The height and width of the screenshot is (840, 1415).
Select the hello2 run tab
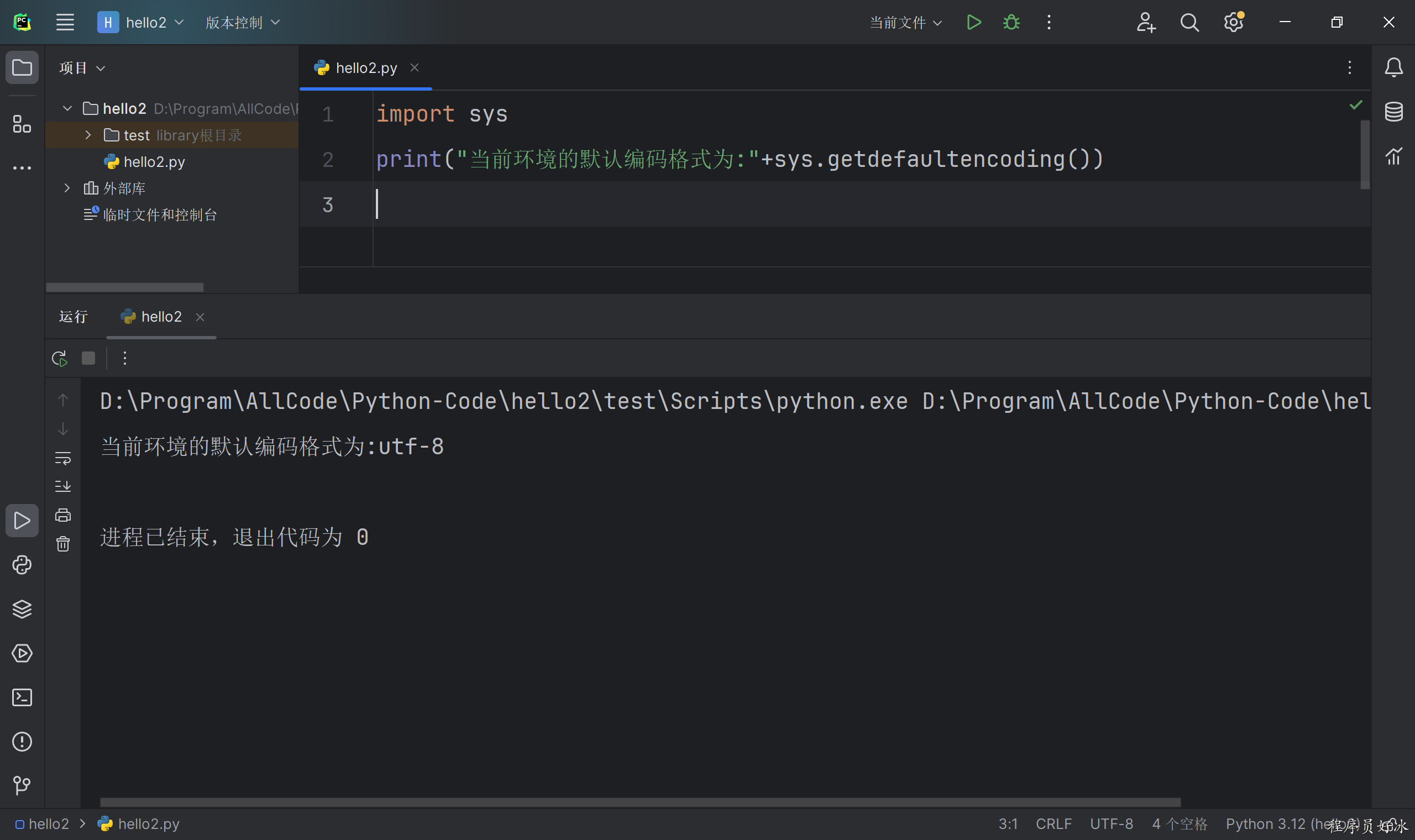tap(161, 317)
